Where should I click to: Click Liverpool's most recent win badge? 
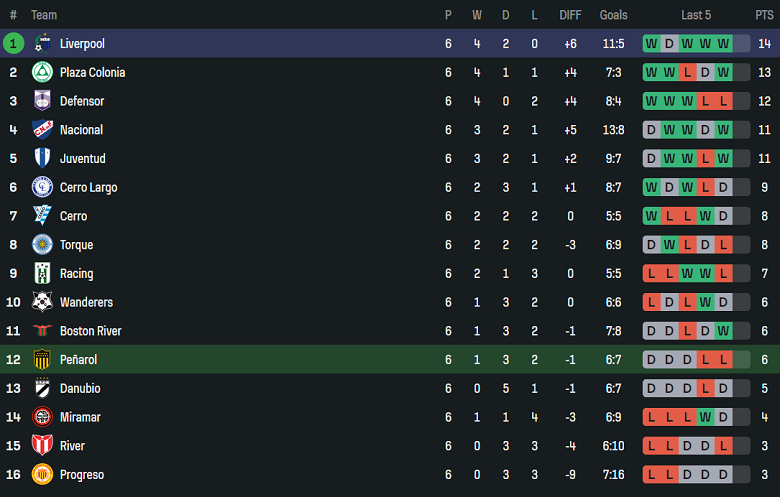click(x=723, y=43)
